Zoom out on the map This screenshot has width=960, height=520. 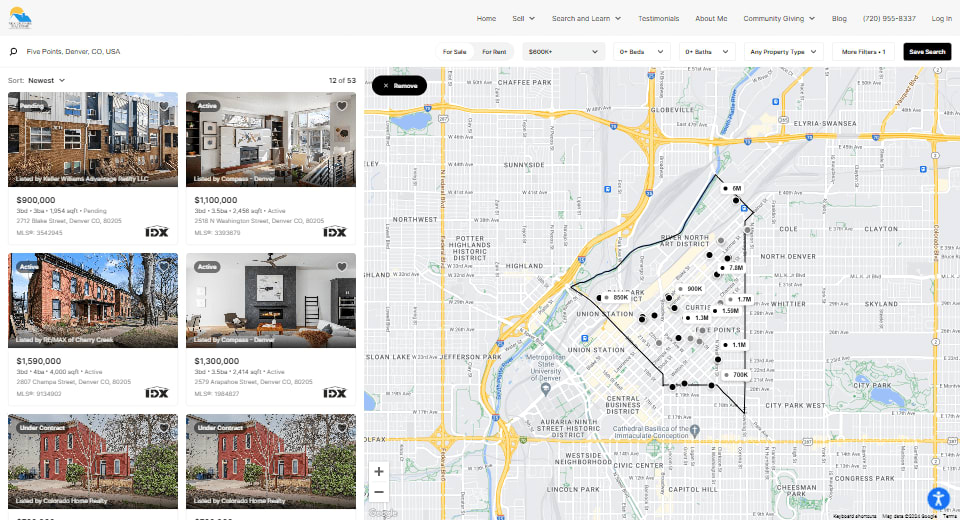click(x=379, y=492)
